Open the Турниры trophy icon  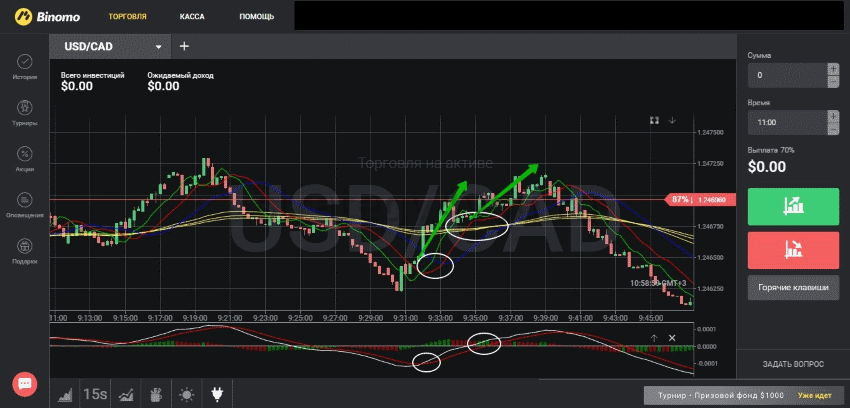[x=25, y=108]
